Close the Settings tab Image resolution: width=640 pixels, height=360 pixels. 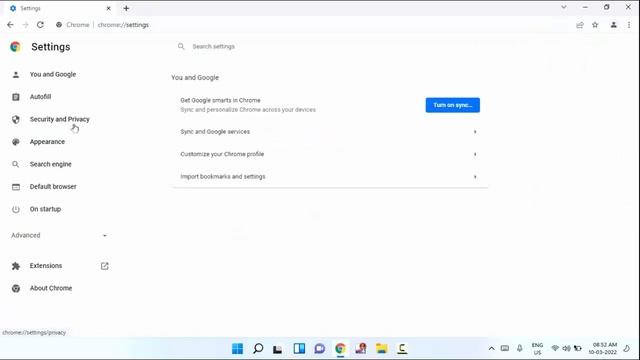pyautogui.click(x=109, y=8)
